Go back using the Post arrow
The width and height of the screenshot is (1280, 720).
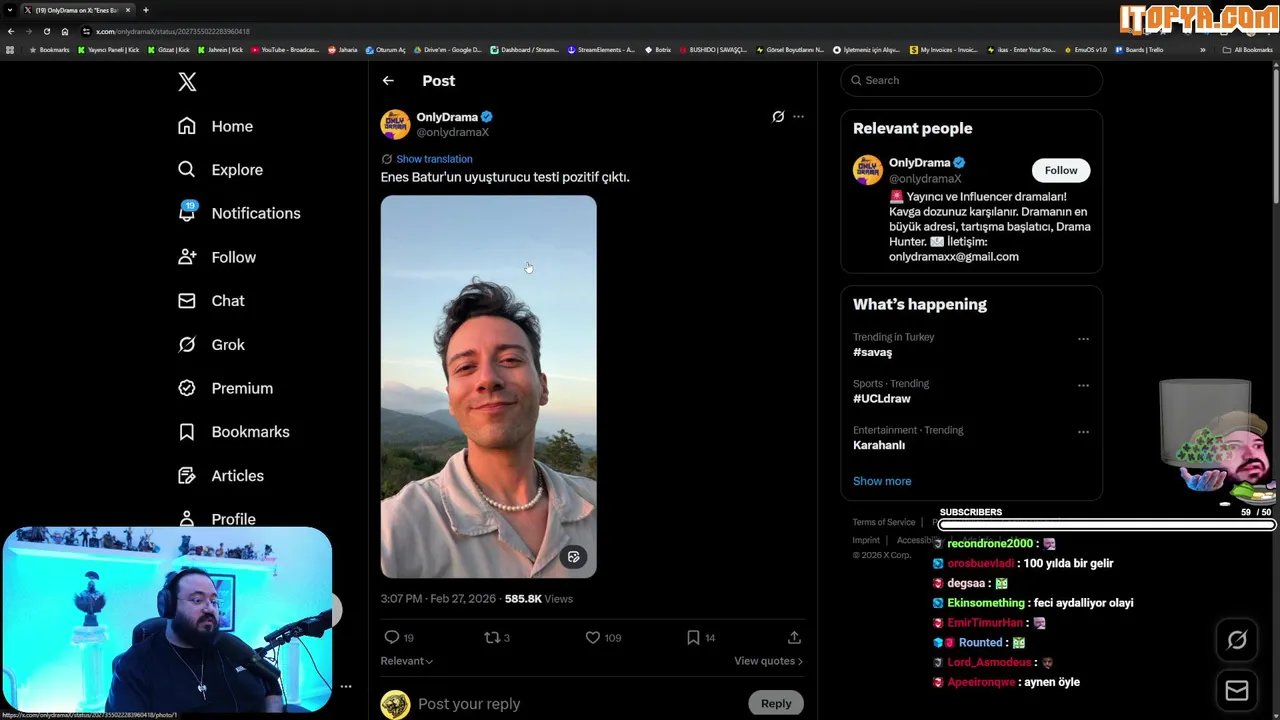388,81
